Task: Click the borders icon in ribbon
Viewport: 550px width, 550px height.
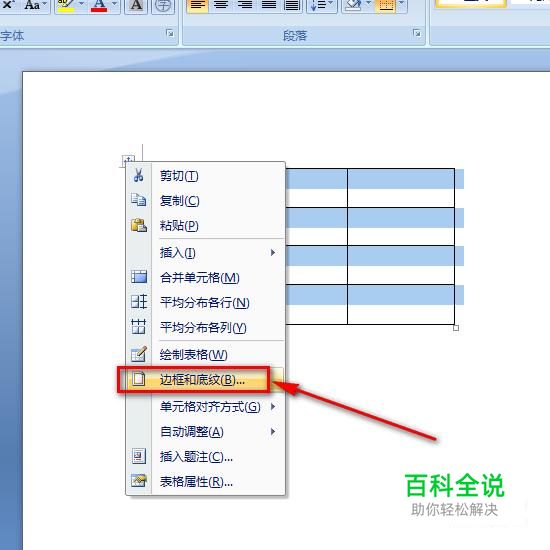Action: click(x=386, y=5)
